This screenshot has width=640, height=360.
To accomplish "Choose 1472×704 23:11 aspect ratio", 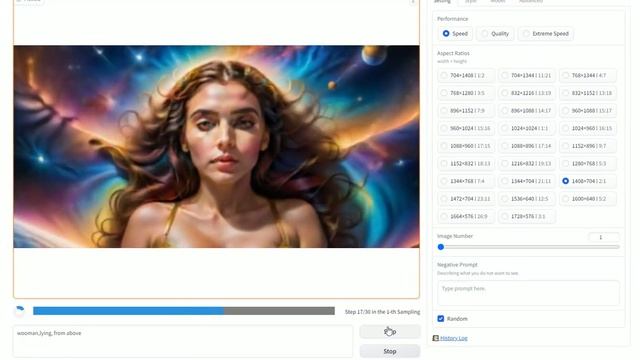I will [x=466, y=199].
